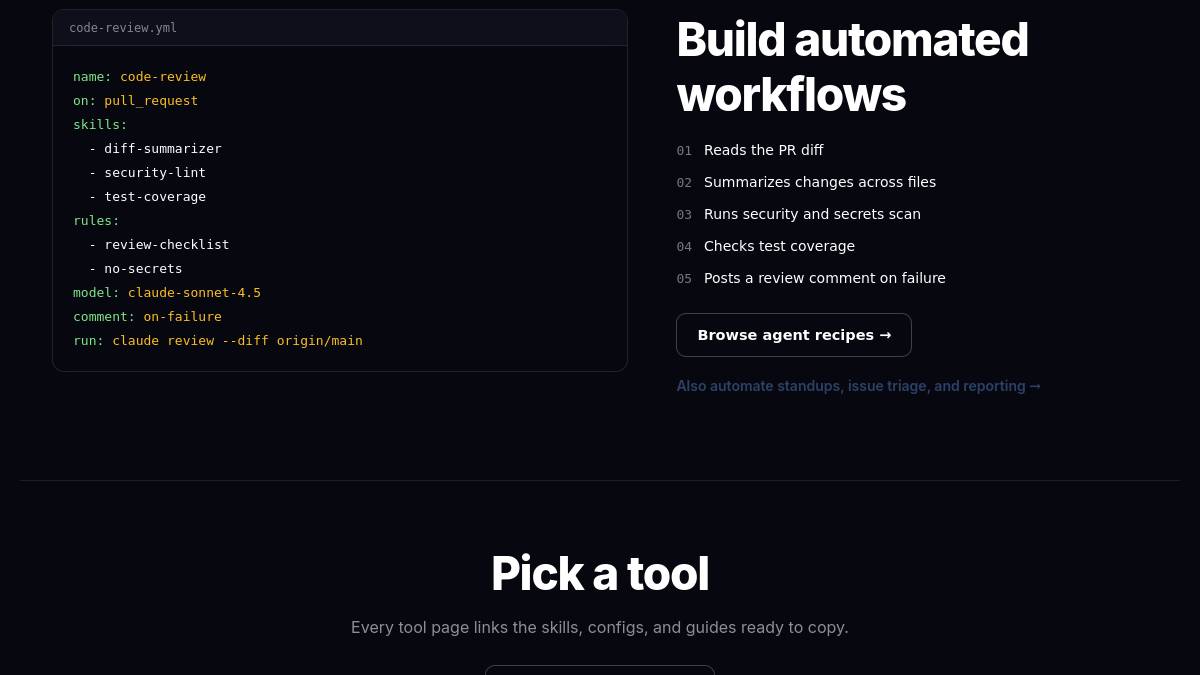This screenshot has width=1200, height=675.
Task: Click the 'name: code-review' code line
Action: coord(140,77)
